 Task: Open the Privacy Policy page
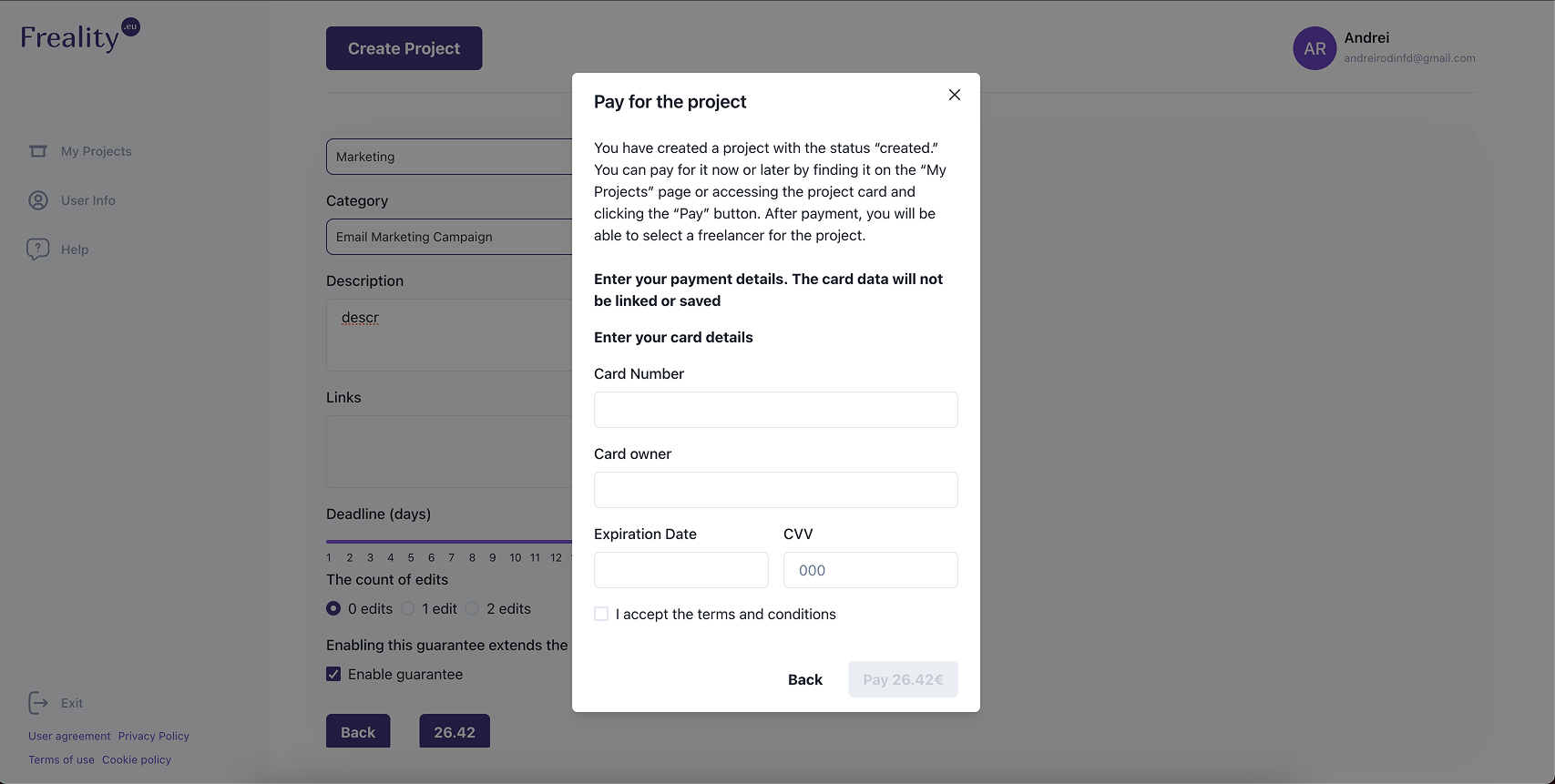click(153, 736)
